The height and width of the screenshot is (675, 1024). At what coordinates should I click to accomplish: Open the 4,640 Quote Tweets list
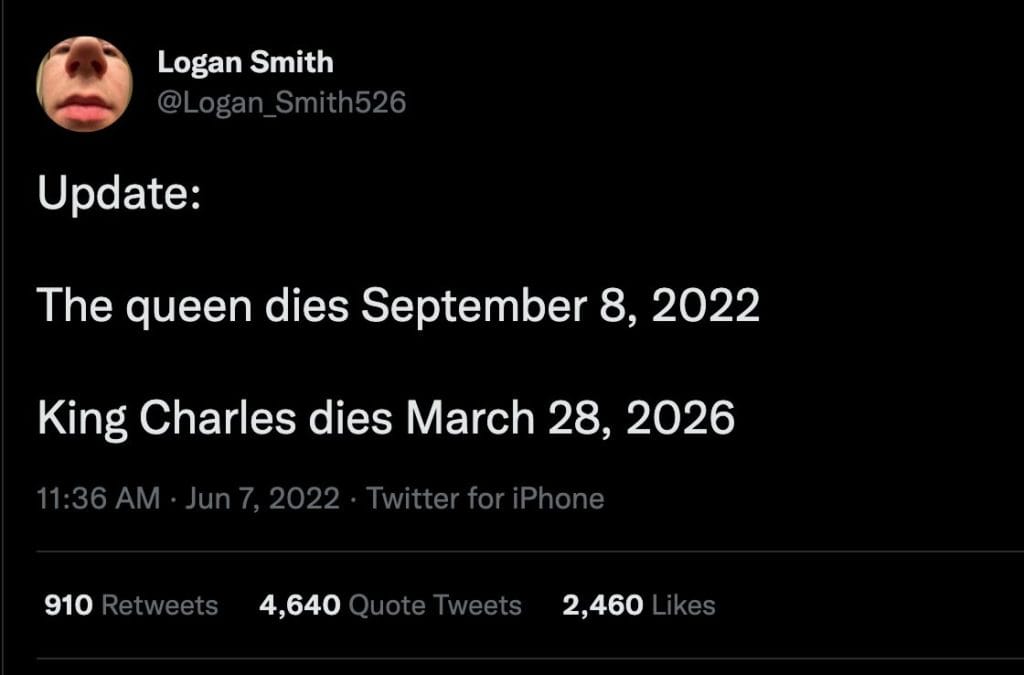[390, 605]
